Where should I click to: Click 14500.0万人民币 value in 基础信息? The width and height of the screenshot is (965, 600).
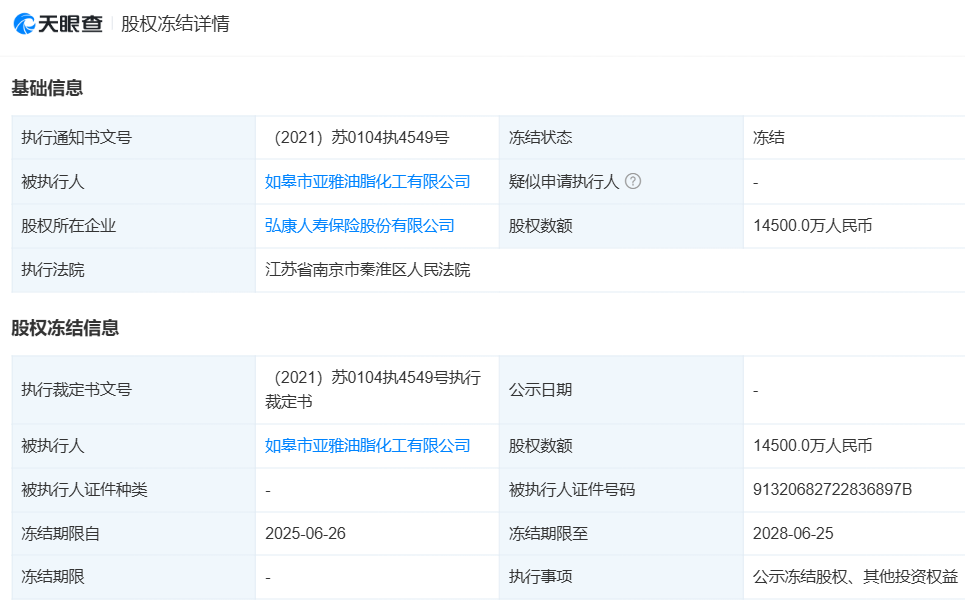pos(812,226)
